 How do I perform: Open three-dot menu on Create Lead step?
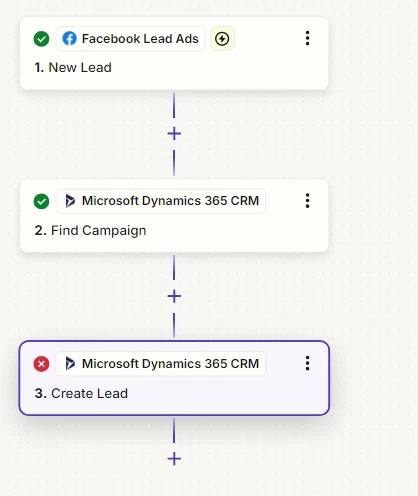click(307, 363)
